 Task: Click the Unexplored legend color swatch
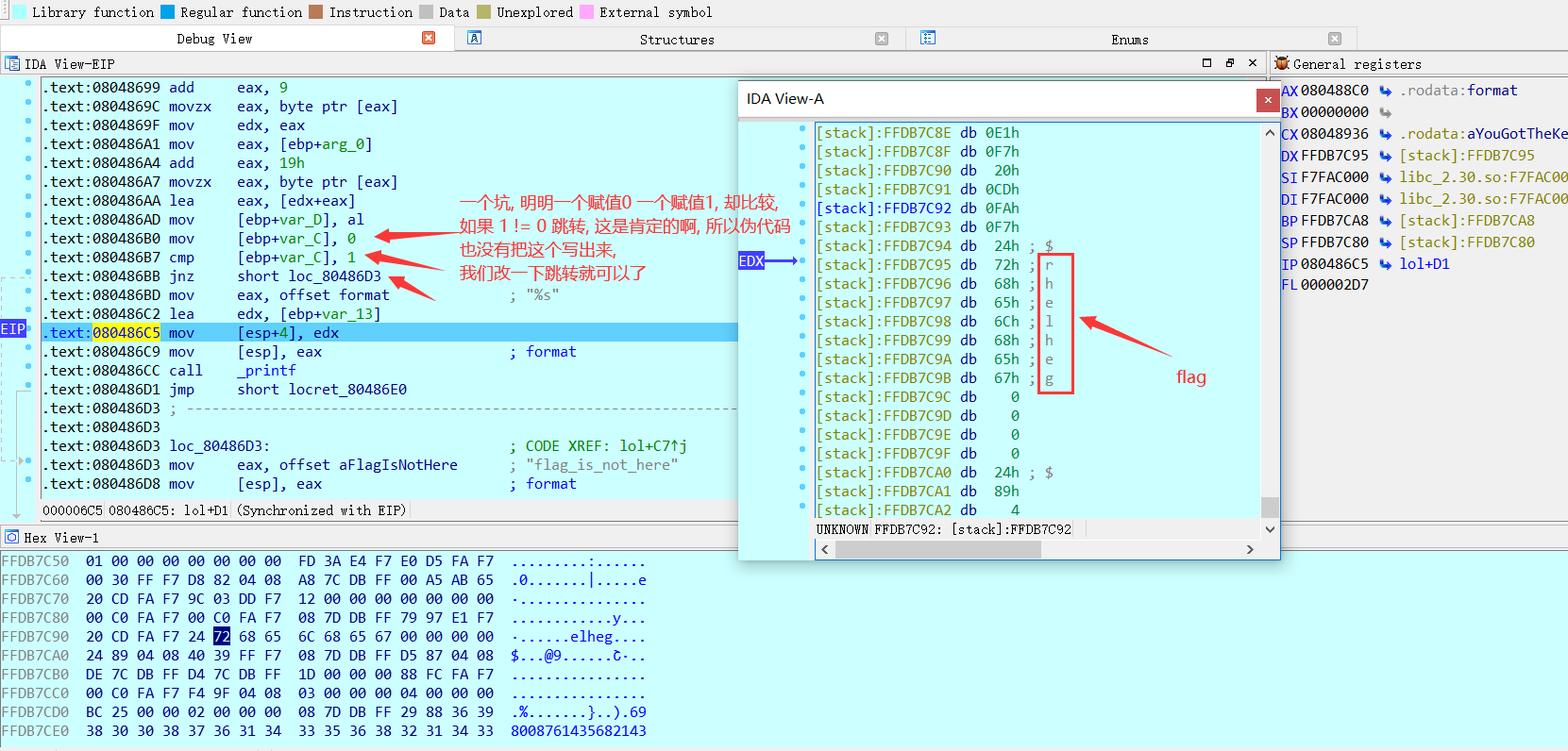(484, 12)
